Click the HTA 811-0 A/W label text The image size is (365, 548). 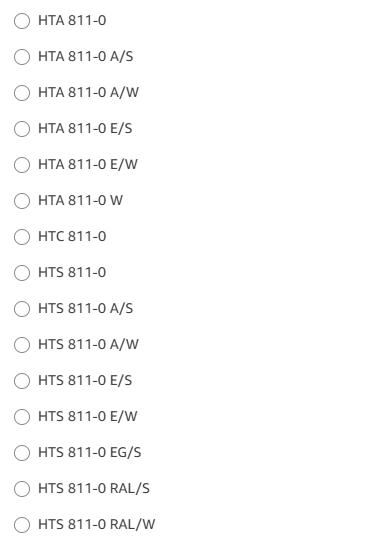[88, 93]
